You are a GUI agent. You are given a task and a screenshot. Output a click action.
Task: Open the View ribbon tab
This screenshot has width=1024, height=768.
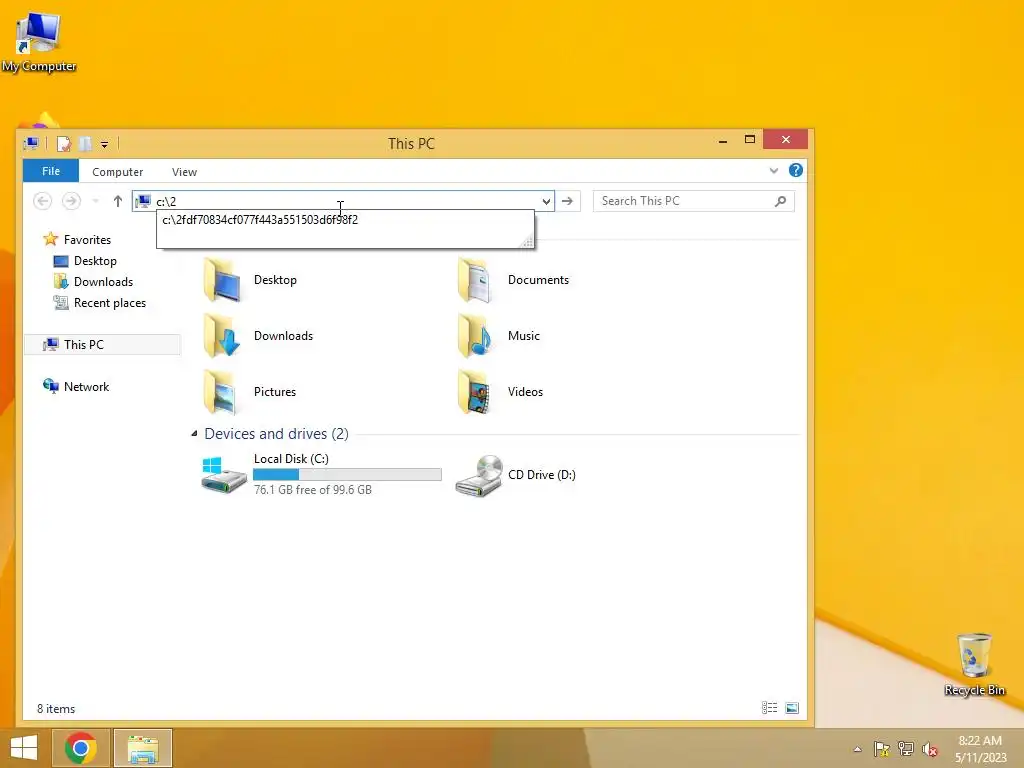click(x=184, y=172)
